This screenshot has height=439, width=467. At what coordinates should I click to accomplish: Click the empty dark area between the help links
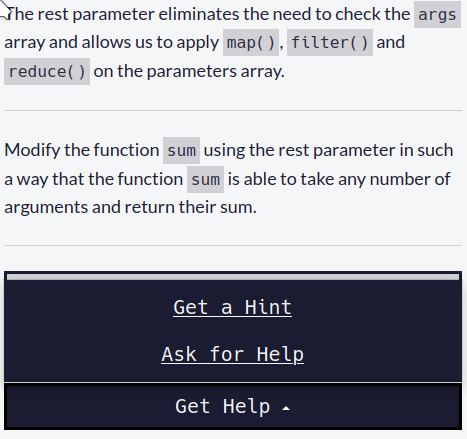point(233,331)
